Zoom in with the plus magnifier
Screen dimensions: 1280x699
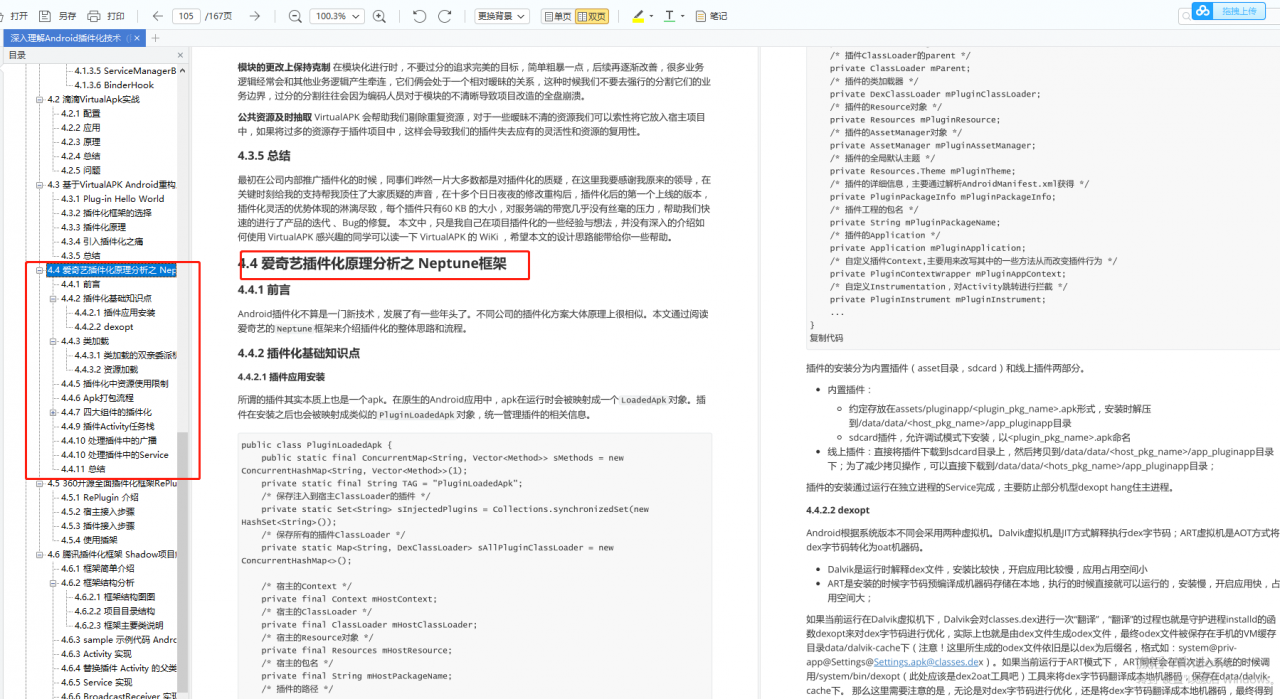(379, 16)
